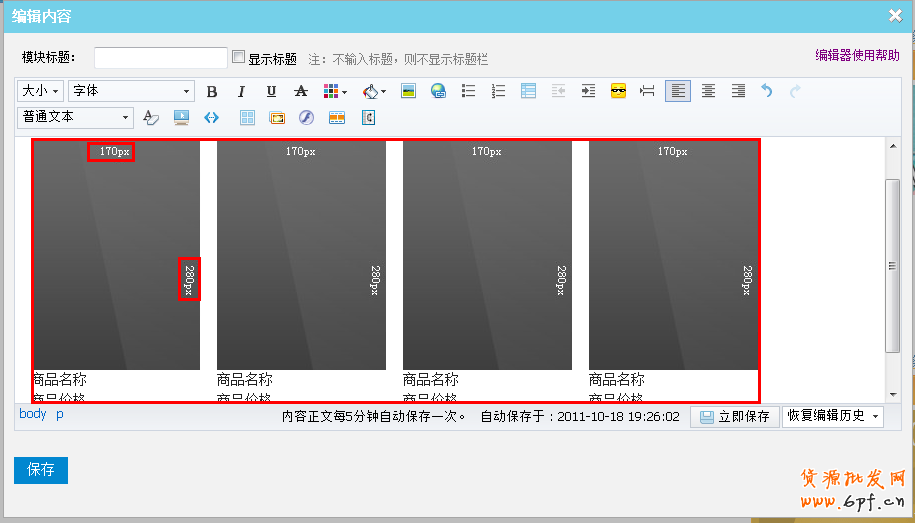This screenshot has width=915, height=523.
Task: Center-align the text
Action: 708,91
